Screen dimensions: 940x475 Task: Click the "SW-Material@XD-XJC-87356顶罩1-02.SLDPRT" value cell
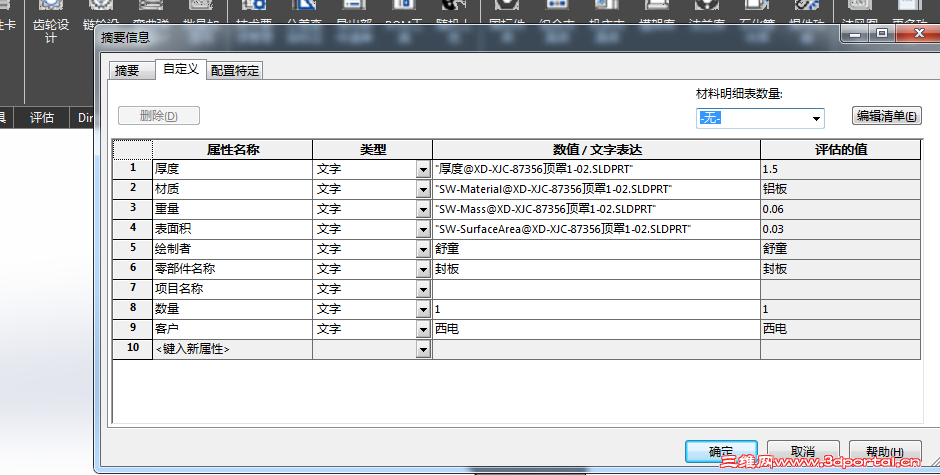tap(596, 189)
